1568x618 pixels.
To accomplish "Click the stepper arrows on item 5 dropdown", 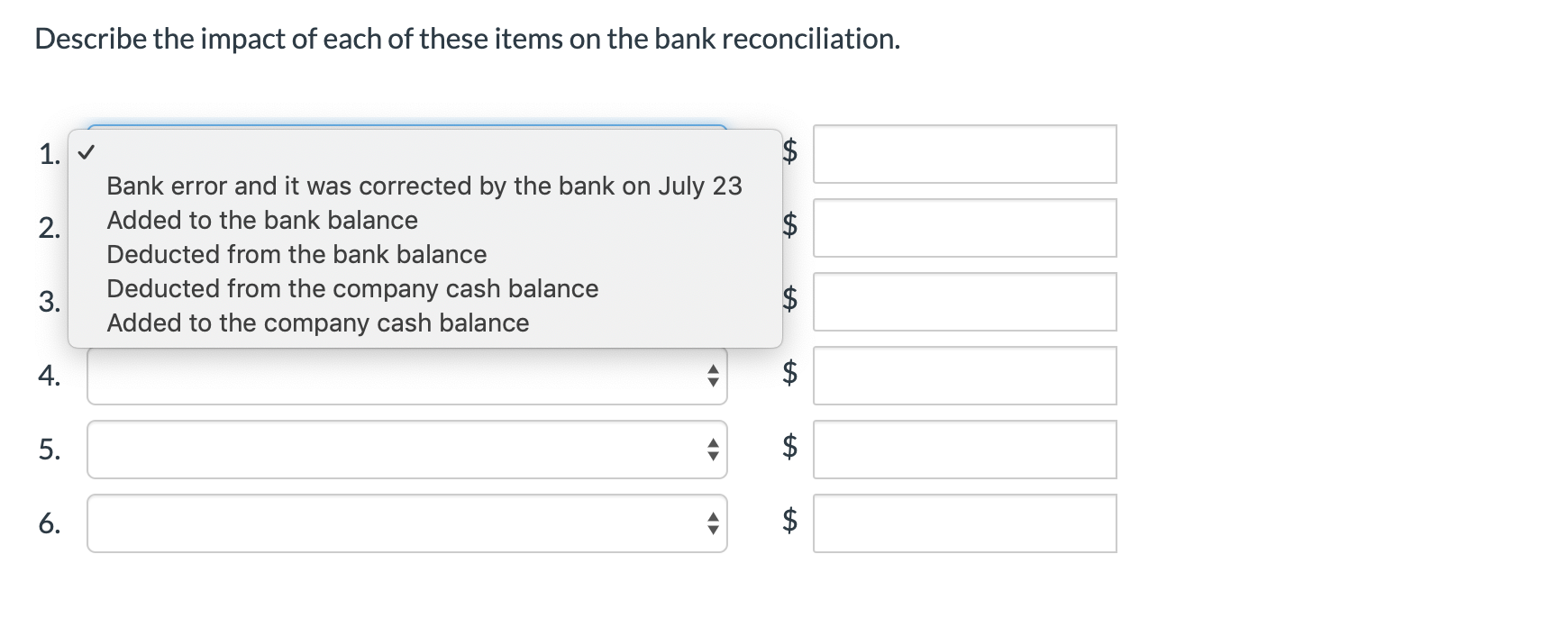I will 711,449.
